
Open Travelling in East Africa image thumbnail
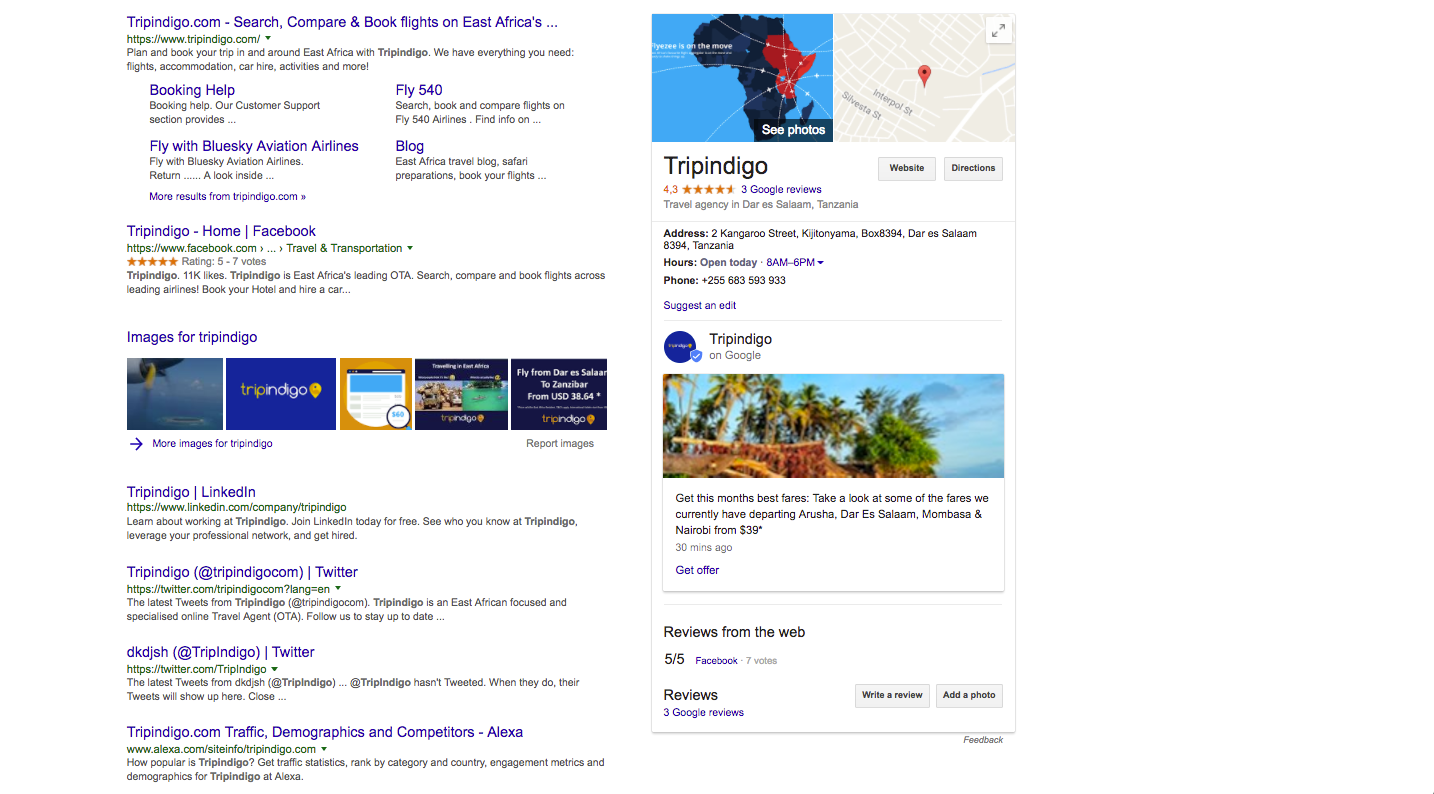tap(461, 394)
